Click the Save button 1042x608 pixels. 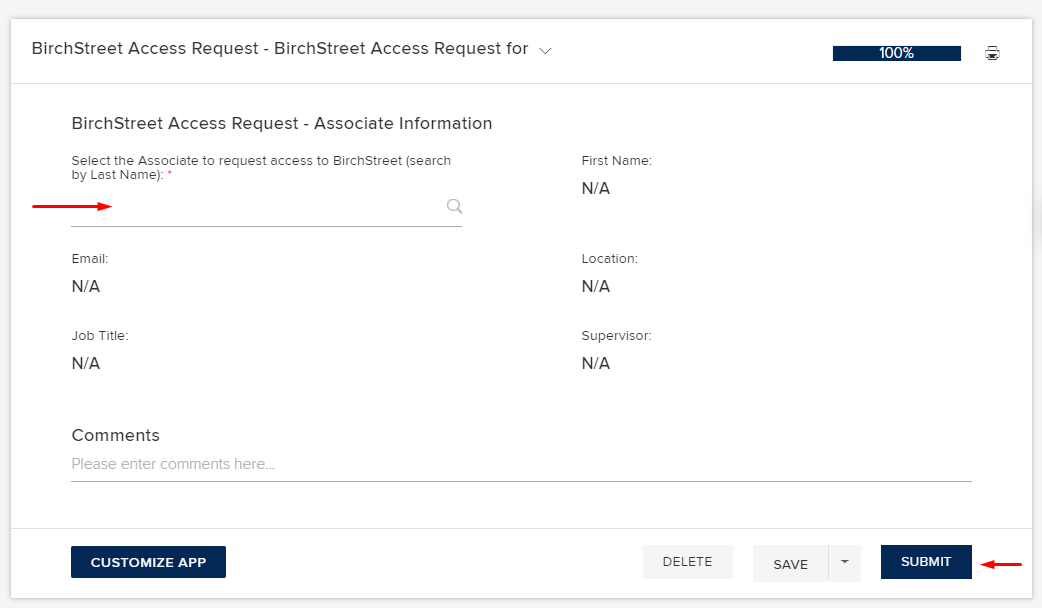(790, 564)
